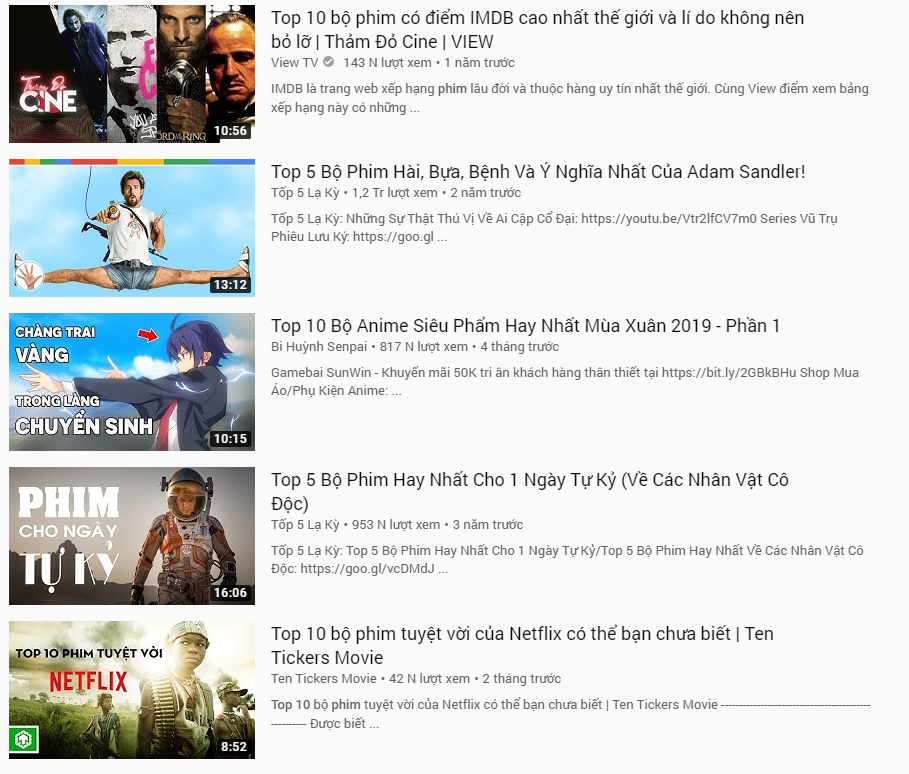Click '4 tháng trước' upload date
The width and height of the screenshot is (909, 774).
pos(520,347)
